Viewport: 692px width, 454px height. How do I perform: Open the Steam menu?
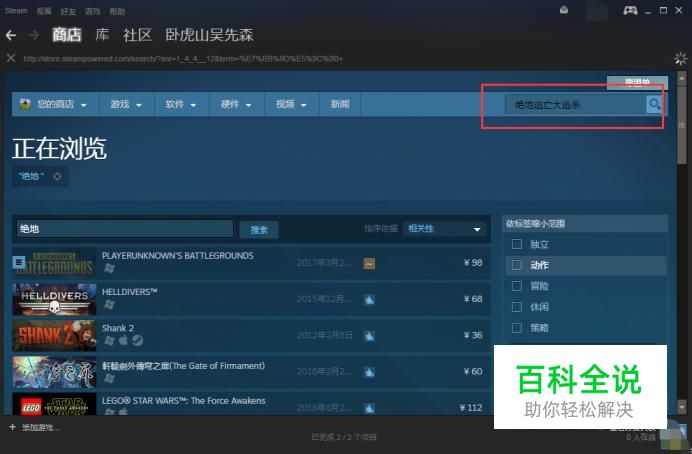click(16, 11)
